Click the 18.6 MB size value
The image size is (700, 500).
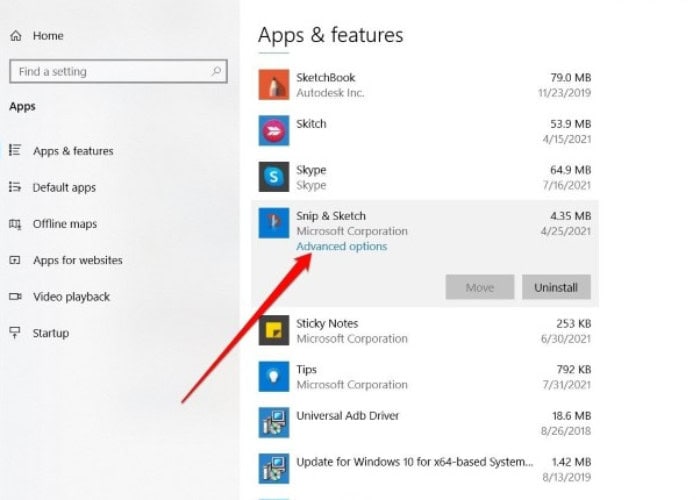tap(571, 416)
